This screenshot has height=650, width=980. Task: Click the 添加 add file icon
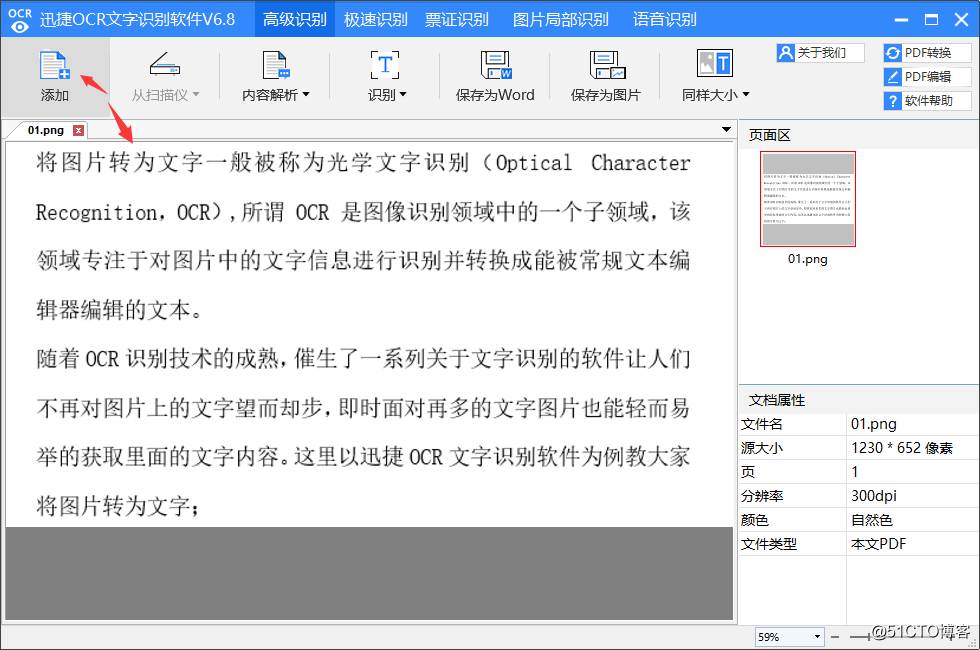54,65
